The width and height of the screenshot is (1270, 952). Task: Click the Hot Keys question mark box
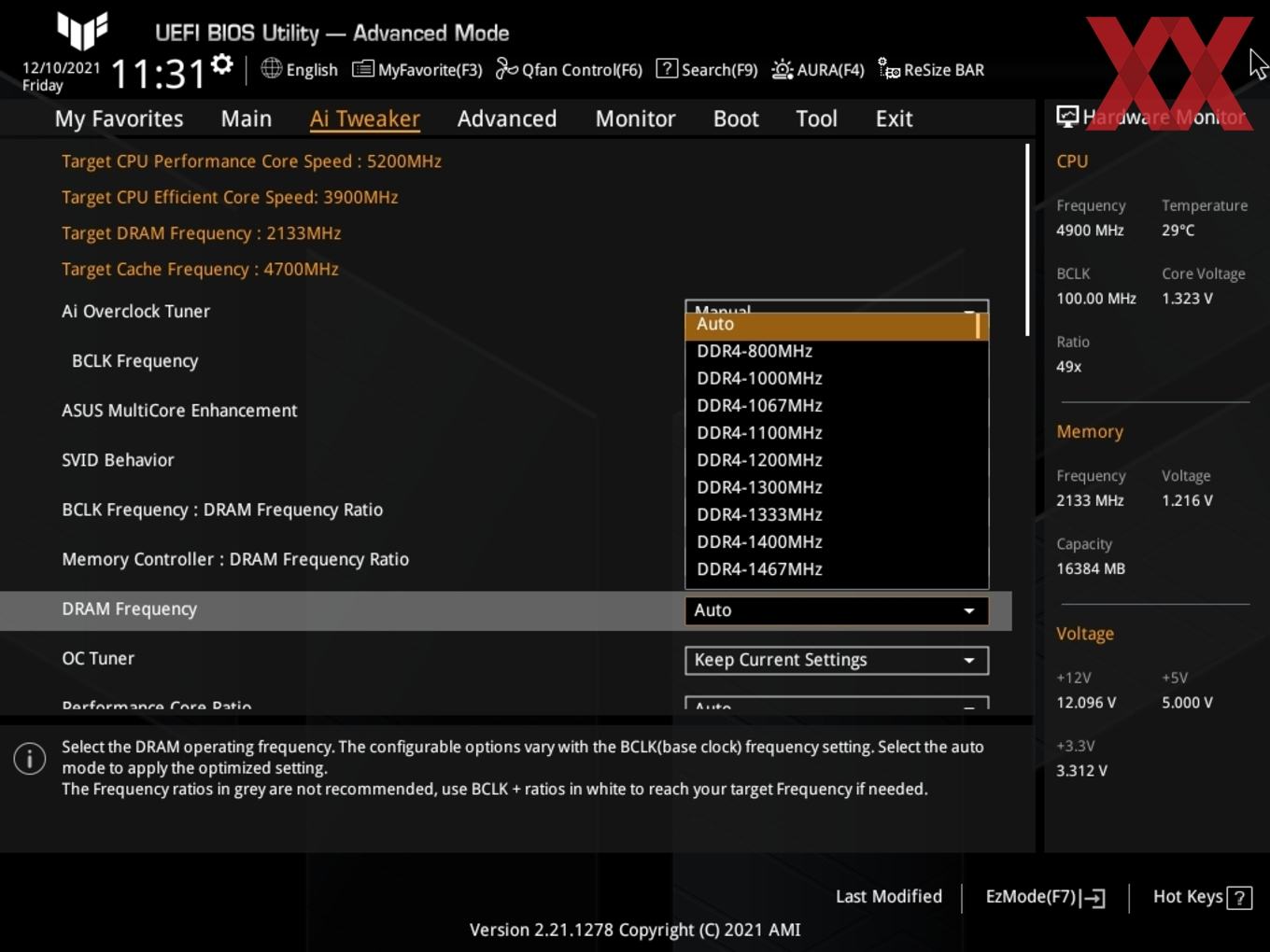(x=1239, y=898)
